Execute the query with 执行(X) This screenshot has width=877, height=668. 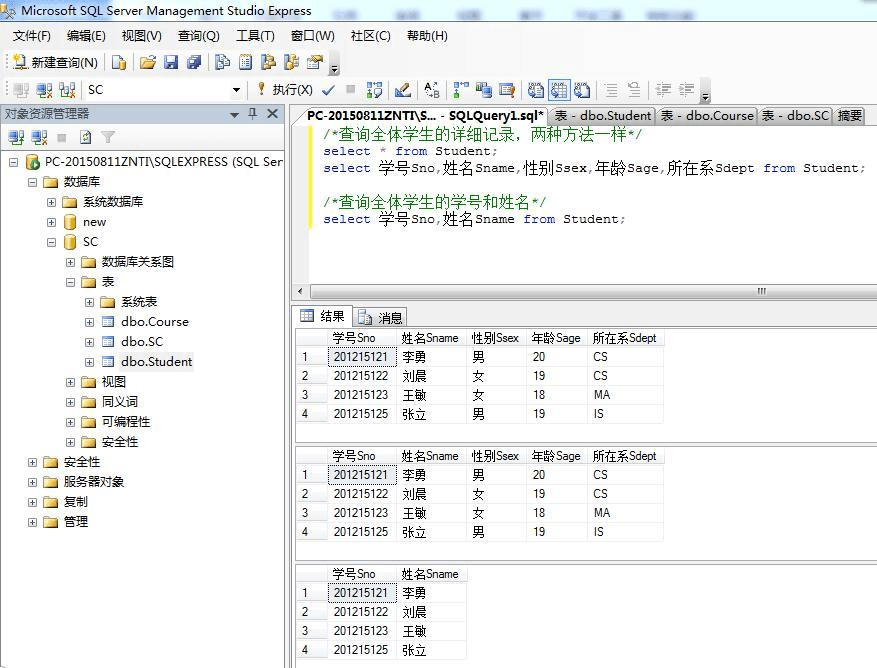285,90
